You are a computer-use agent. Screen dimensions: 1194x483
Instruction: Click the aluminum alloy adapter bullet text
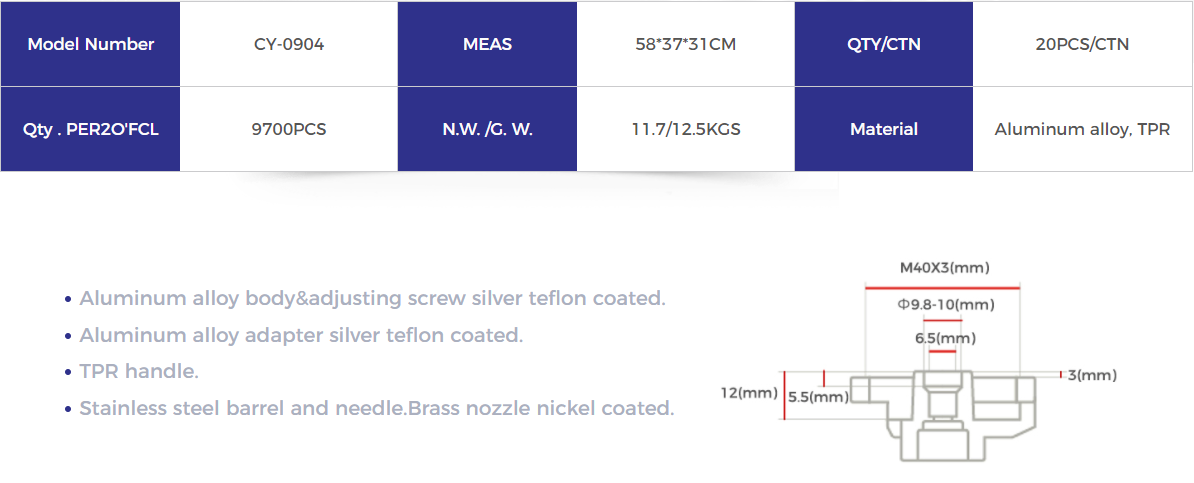pyautogui.click(x=301, y=334)
